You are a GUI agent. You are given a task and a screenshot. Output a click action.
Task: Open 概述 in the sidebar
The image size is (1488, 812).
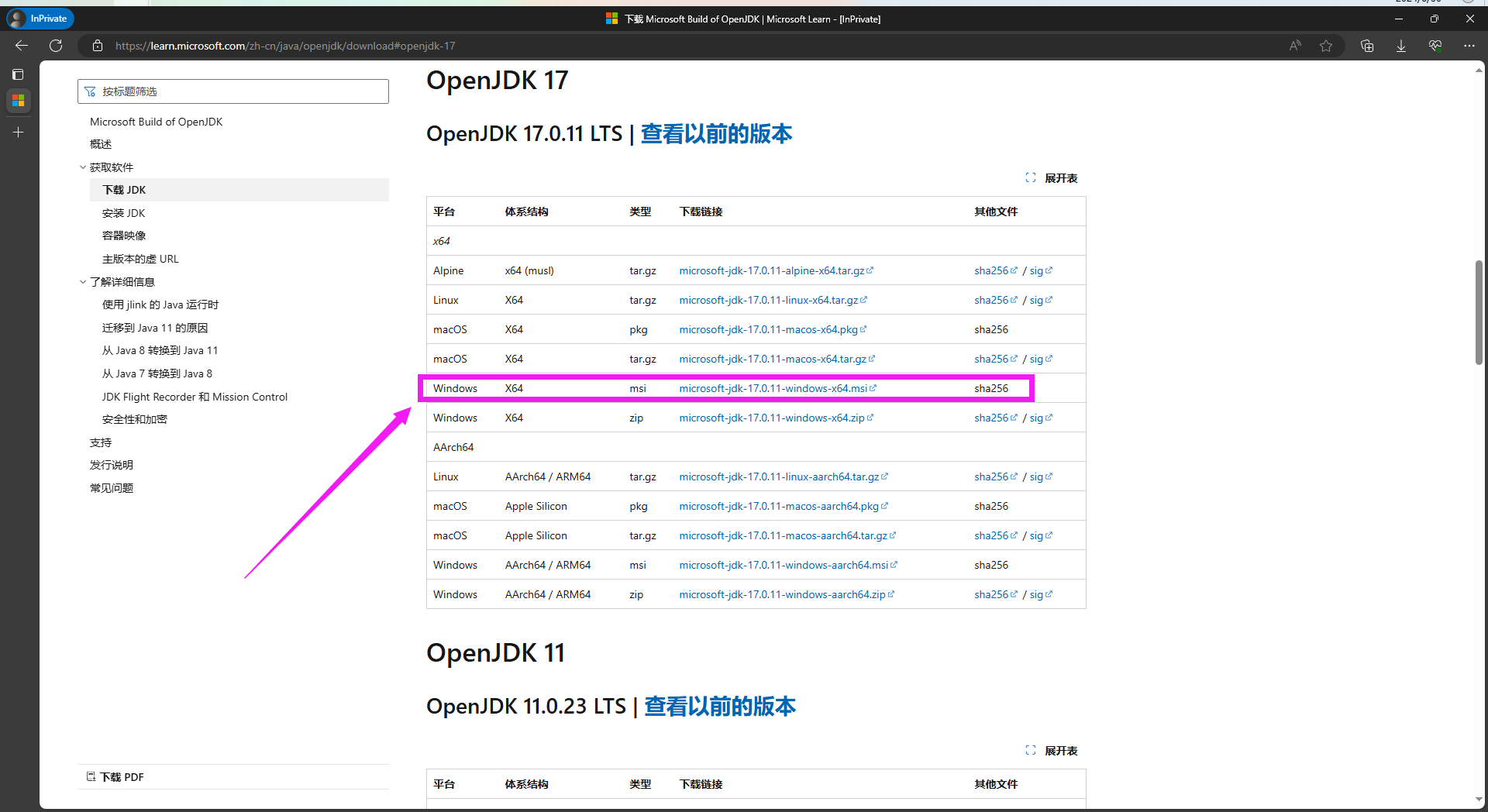click(x=101, y=144)
